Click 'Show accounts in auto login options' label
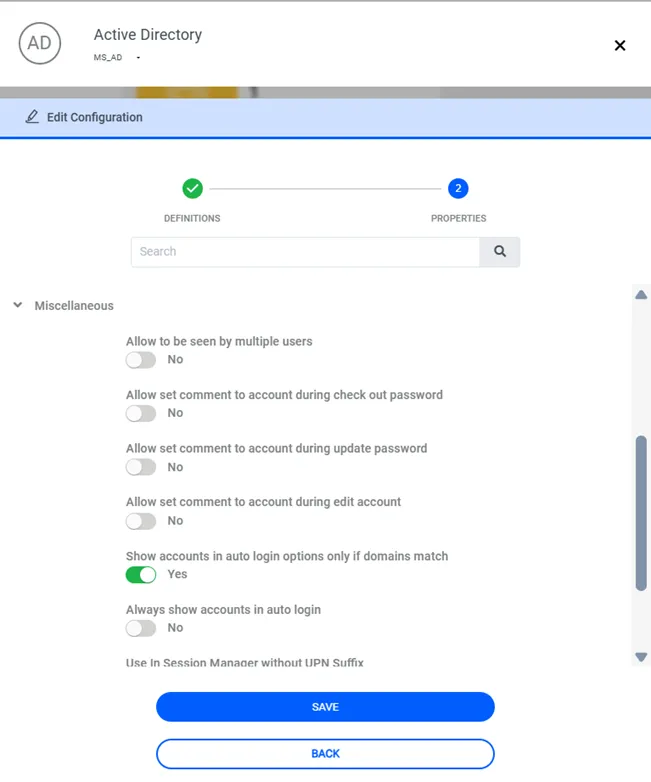Viewport: 651px width, 782px height. 287,556
